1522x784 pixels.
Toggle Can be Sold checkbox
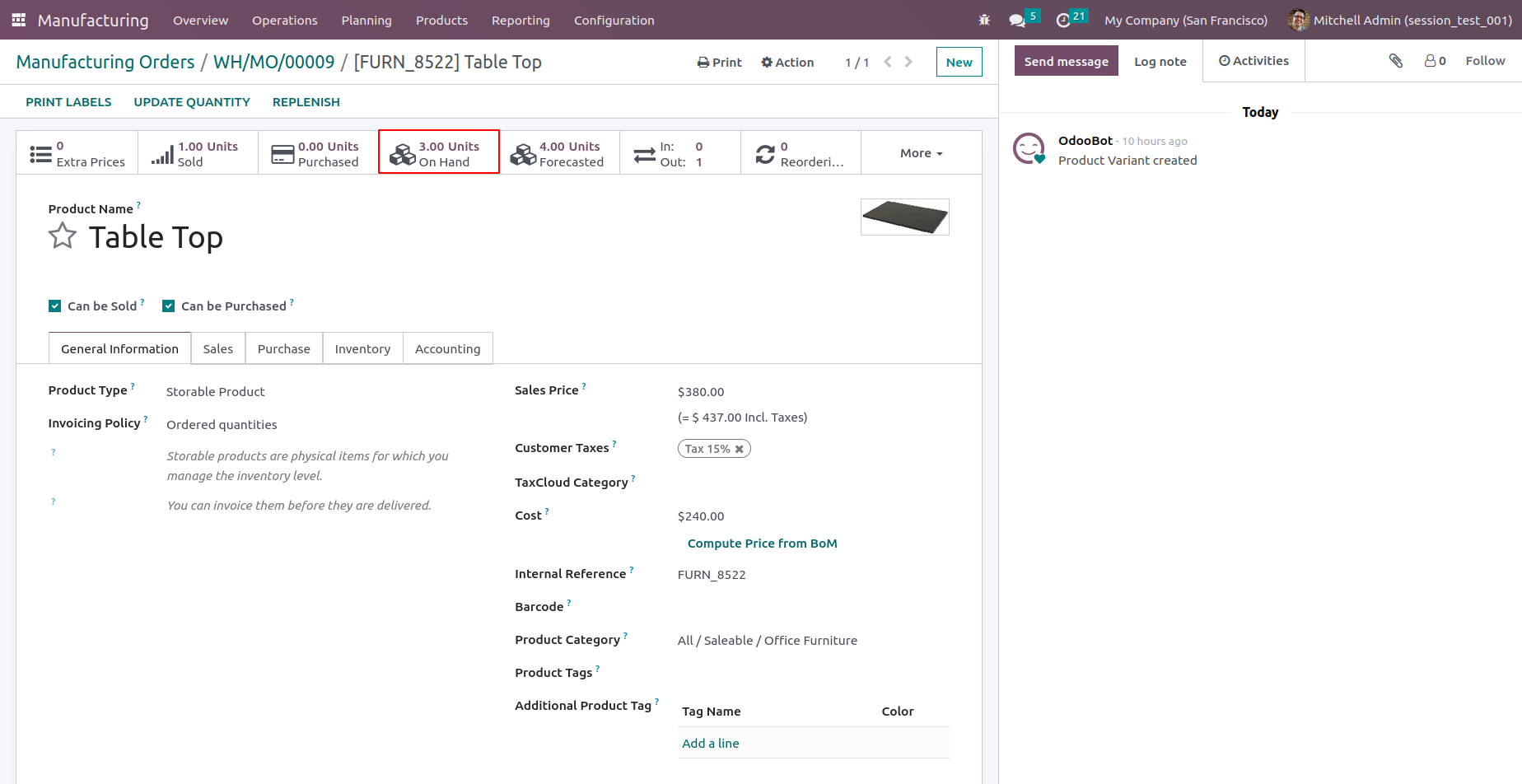(x=55, y=306)
